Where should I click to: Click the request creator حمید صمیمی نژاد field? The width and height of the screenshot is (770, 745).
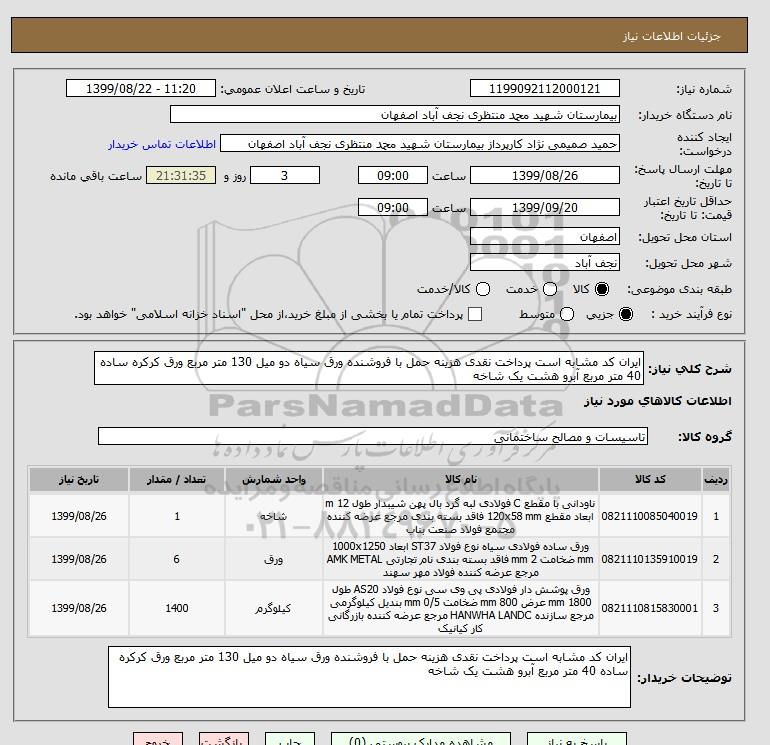(x=420, y=144)
